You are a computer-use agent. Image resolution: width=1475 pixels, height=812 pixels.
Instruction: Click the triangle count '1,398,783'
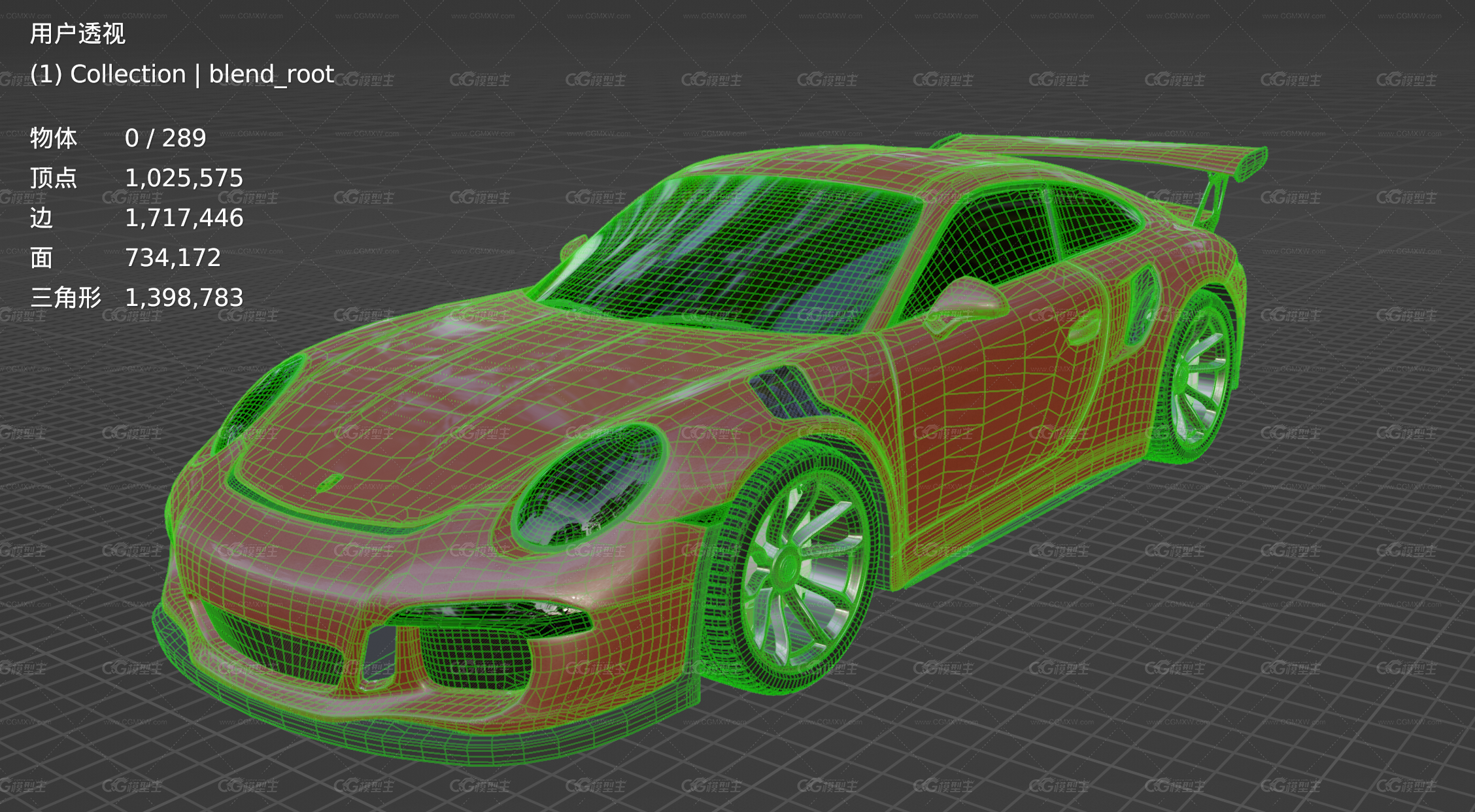(184, 297)
